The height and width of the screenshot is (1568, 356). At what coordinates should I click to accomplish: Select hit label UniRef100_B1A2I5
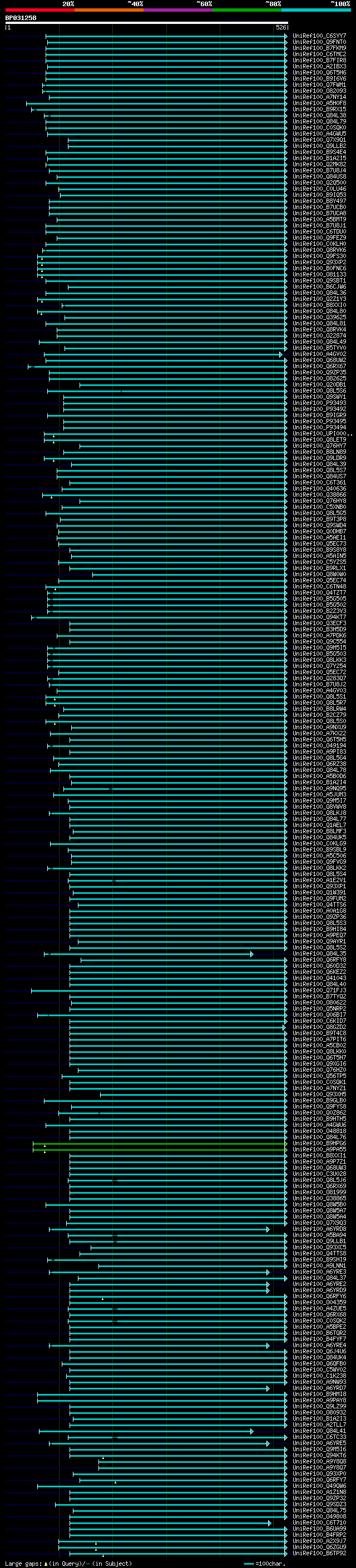[319, 159]
